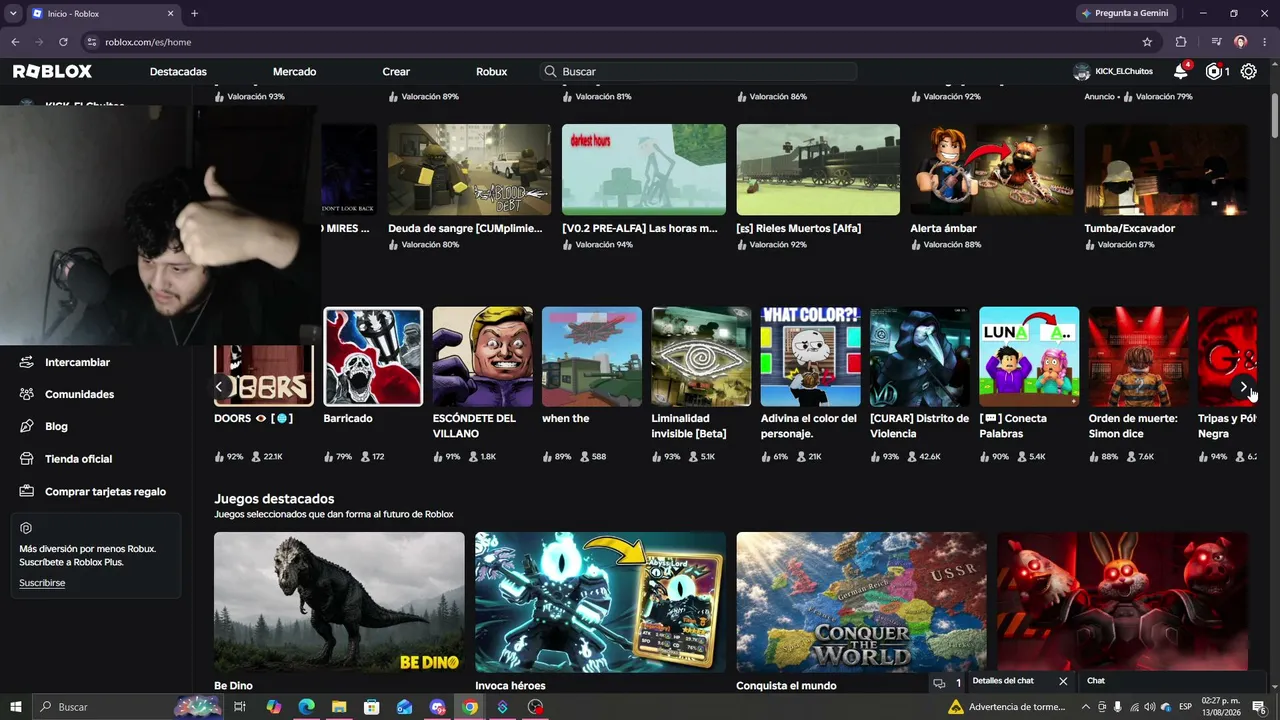This screenshot has height=720, width=1280.
Task: Click the Comunidades sidebar icon
Action: click(x=26, y=394)
